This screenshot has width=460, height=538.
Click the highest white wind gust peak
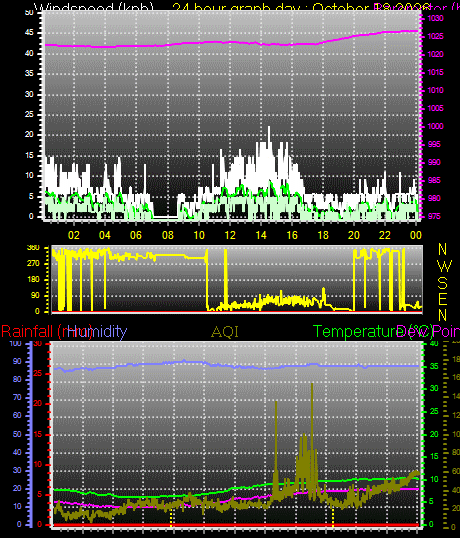(x=269, y=127)
